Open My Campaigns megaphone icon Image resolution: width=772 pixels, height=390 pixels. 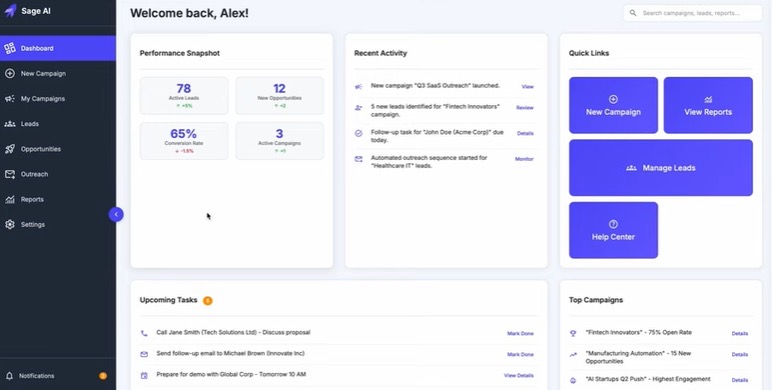pos(10,98)
